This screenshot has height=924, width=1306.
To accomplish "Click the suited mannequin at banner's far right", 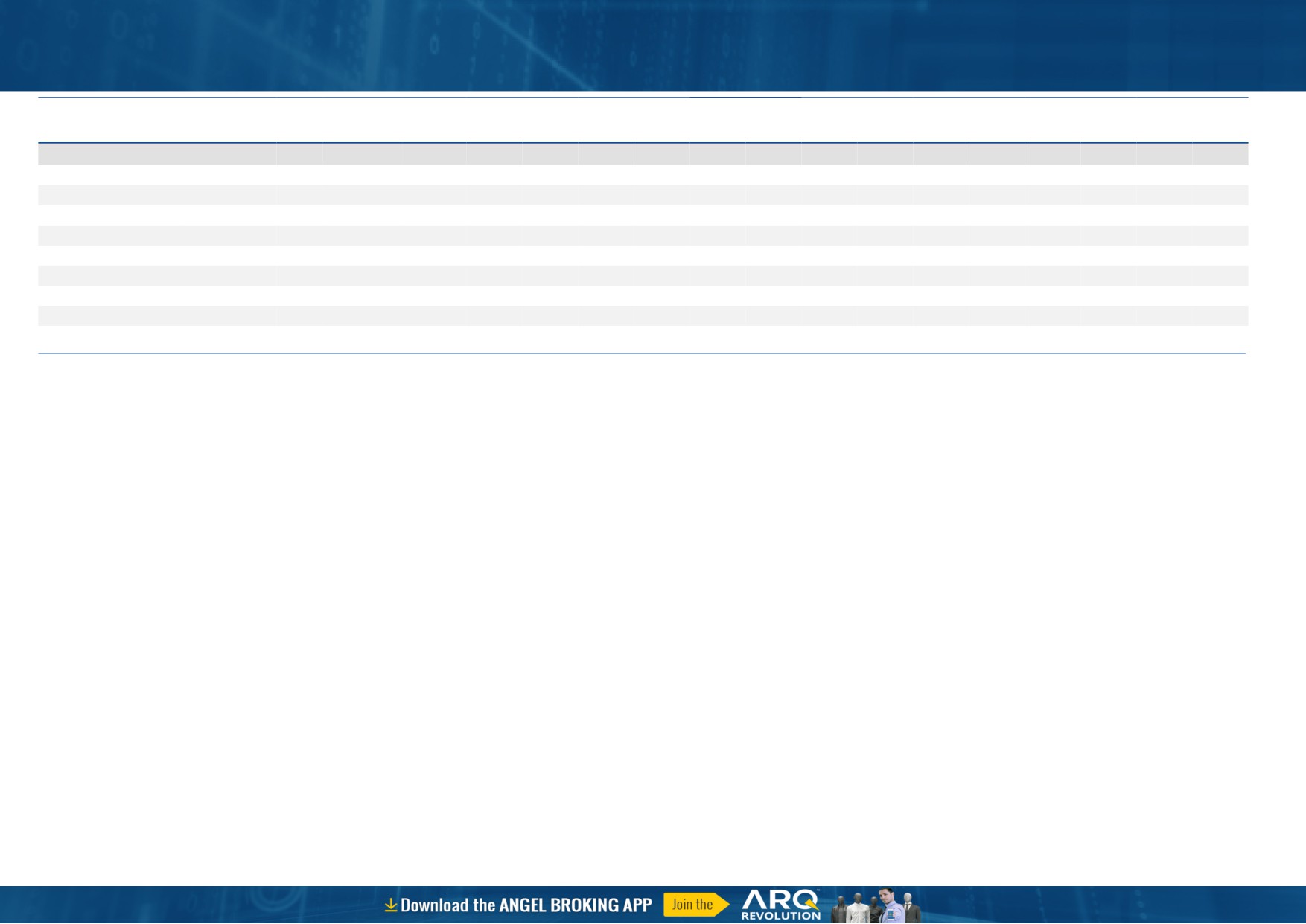I will pos(908,907).
